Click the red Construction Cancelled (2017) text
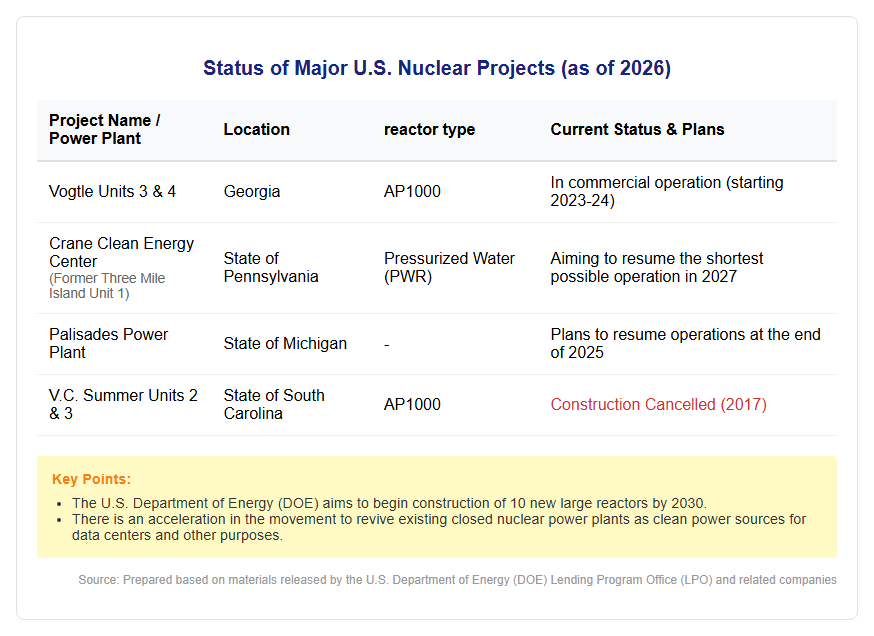This screenshot has width=874, height=636. [x=658, y=404]
